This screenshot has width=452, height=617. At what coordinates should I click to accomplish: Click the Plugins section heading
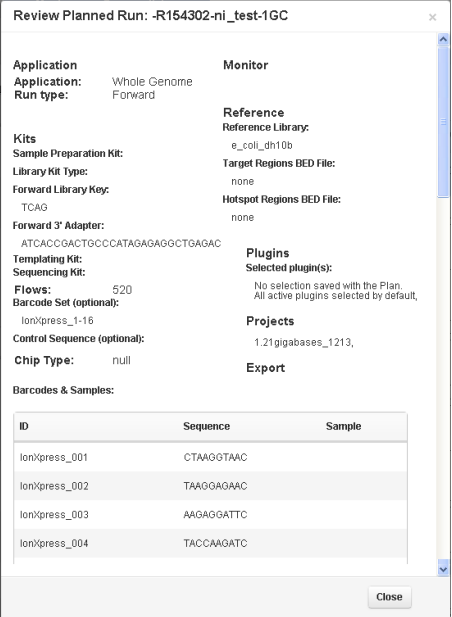point(268,253)
